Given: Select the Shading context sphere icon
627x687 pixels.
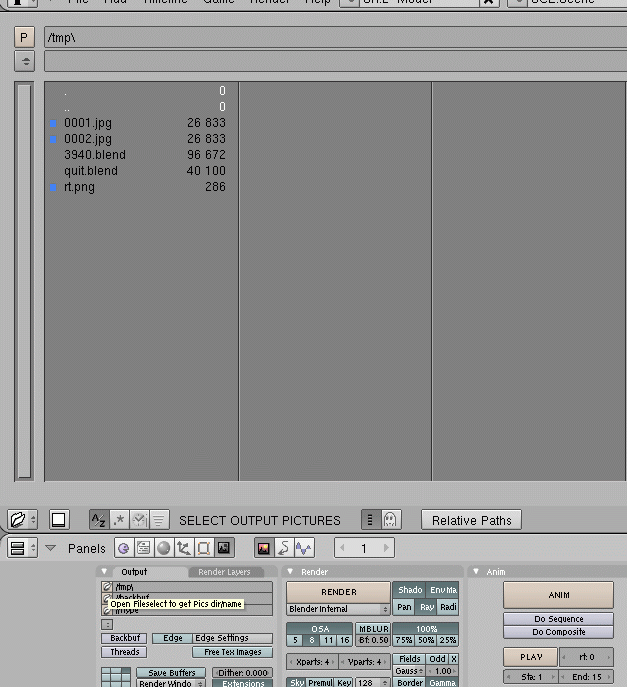Looking at the screenshot, I should tap(163, 548).
